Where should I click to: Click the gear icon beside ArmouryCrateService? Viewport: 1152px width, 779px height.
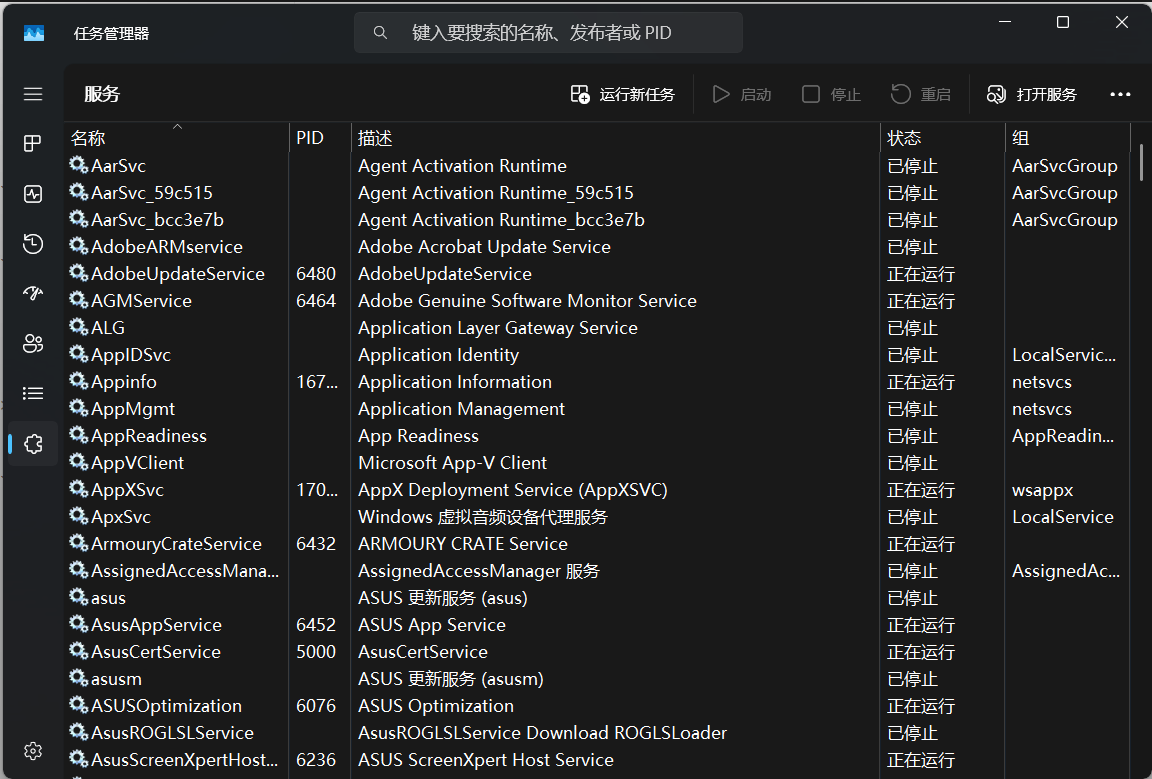coord(79,543)
